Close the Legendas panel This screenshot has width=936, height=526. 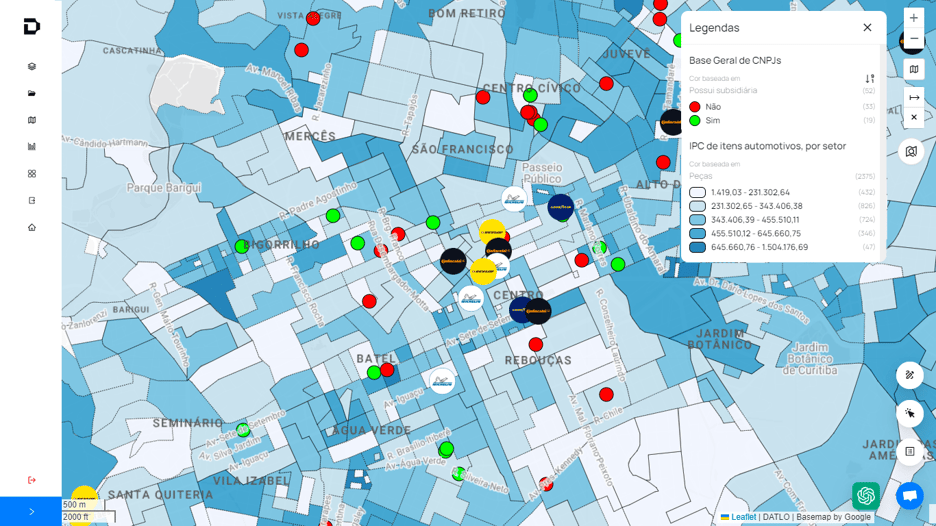coord(867,27)
